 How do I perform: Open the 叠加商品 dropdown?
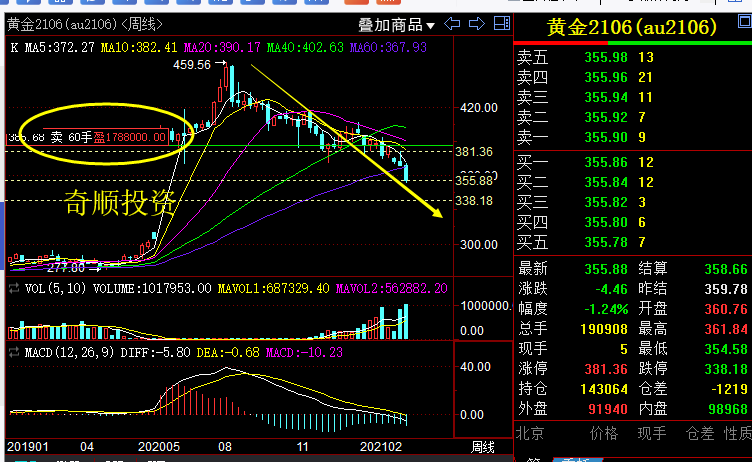397,25
